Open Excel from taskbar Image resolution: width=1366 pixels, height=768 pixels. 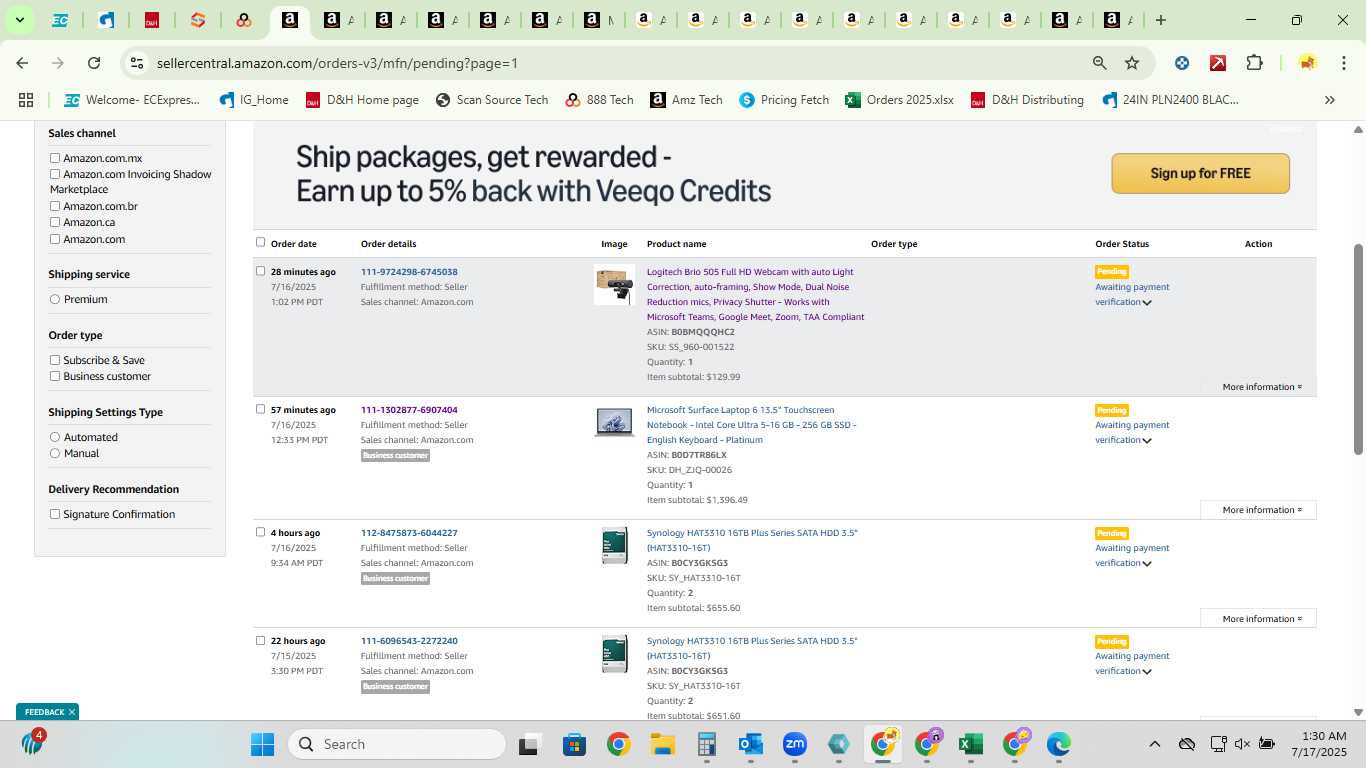point(970,744)
